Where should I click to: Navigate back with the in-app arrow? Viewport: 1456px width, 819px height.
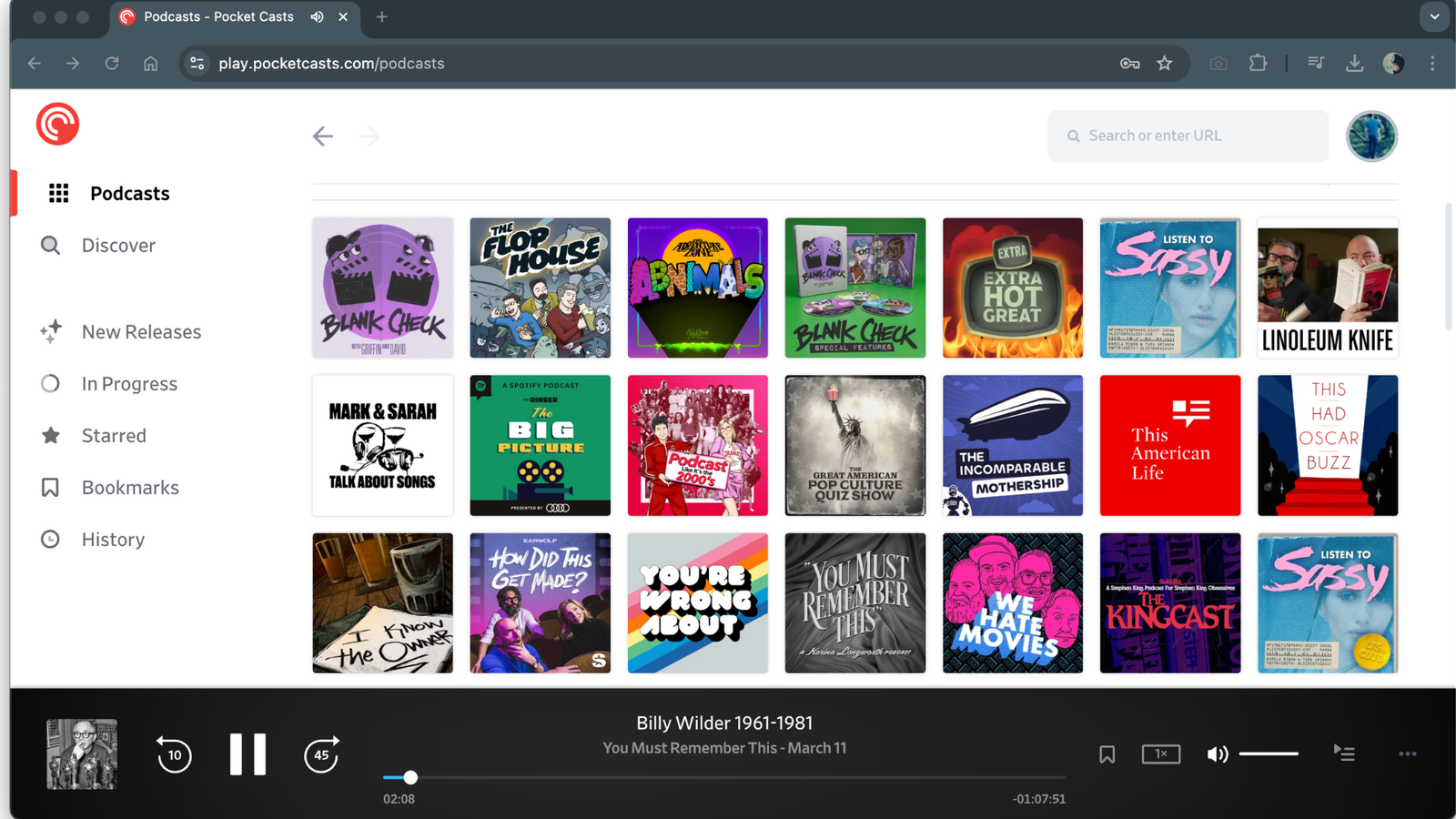pos(323,136)
